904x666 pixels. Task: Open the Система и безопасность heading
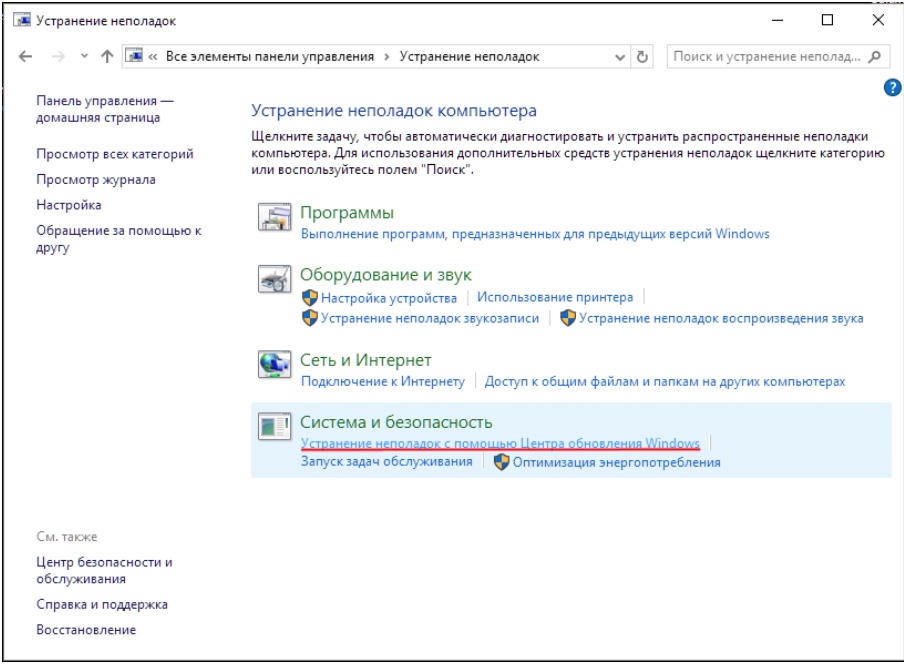396,423
